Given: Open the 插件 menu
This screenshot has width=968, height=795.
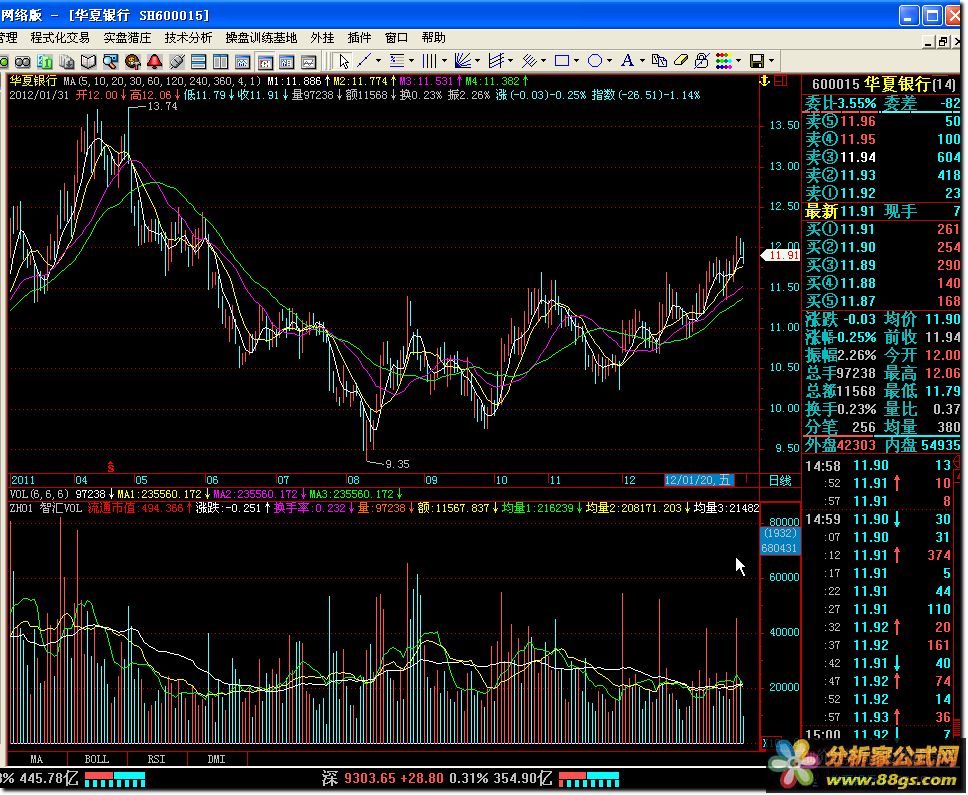Looking at the screenshot, I should (x=359, y=38).
